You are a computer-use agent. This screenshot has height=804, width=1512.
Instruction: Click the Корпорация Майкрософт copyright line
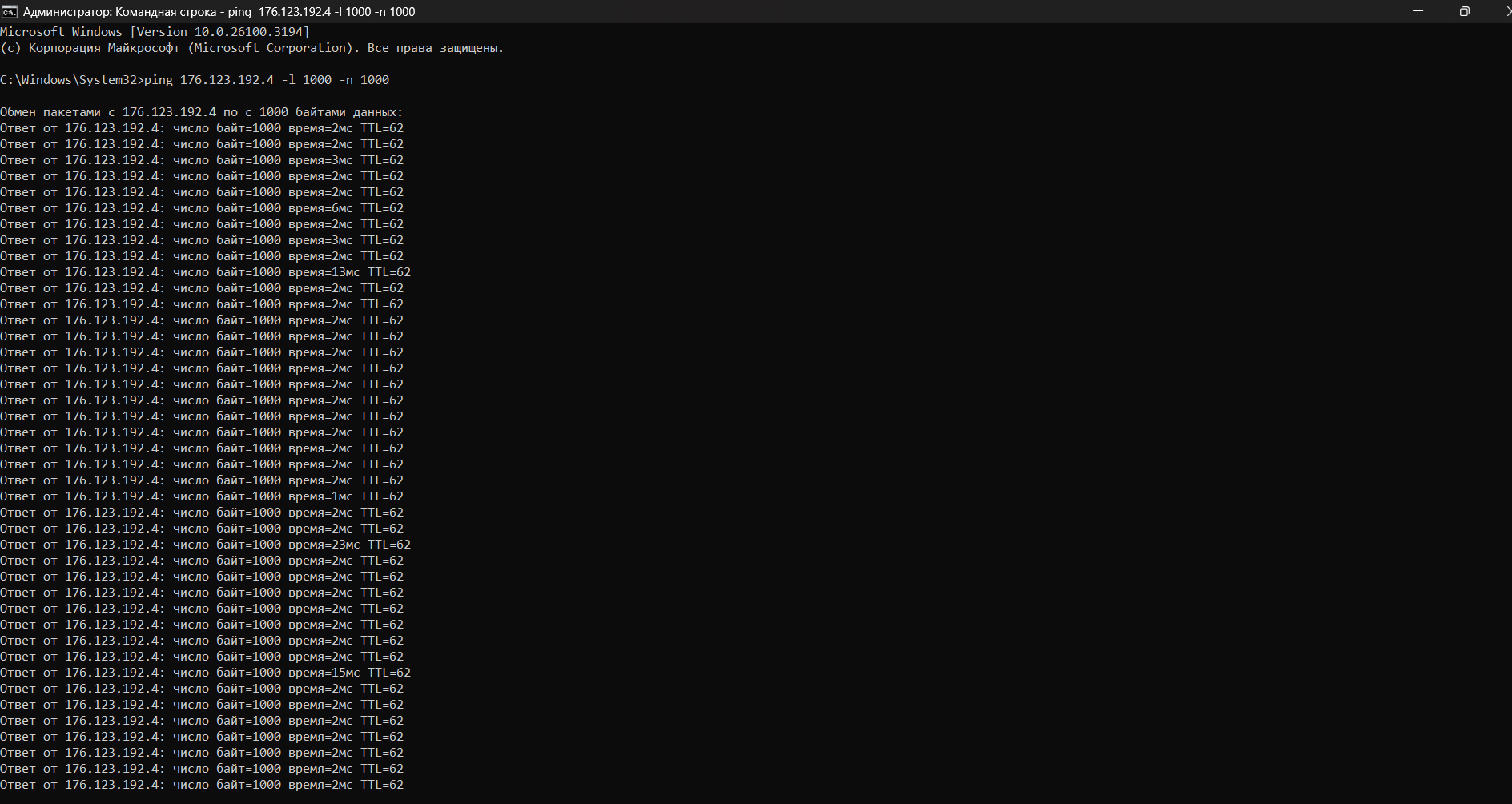coord(251,48)
